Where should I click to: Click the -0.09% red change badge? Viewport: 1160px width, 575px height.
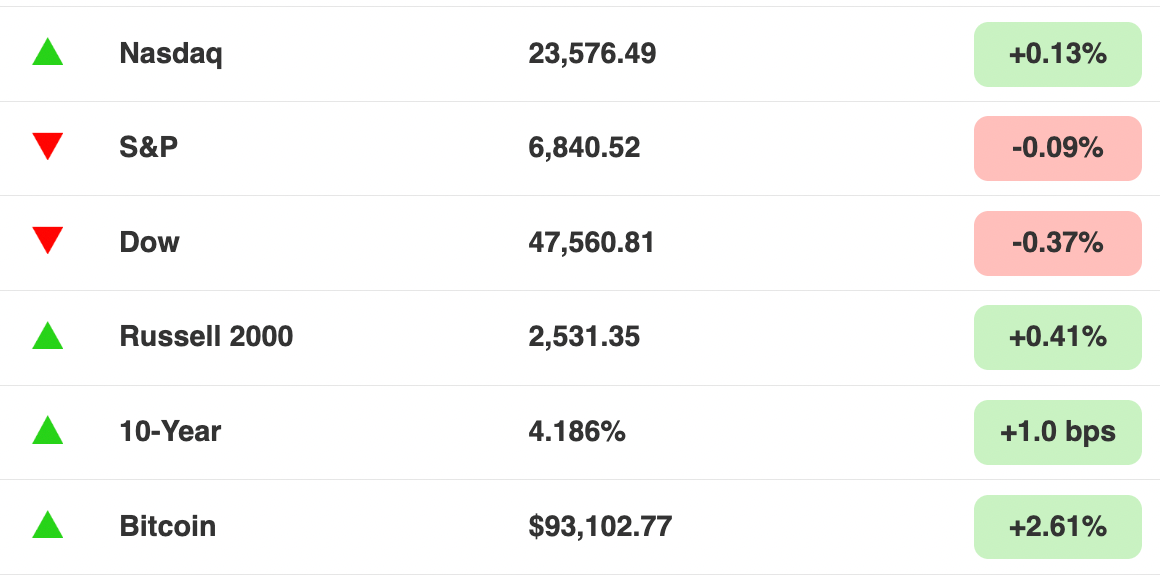tap(1058, 148)
